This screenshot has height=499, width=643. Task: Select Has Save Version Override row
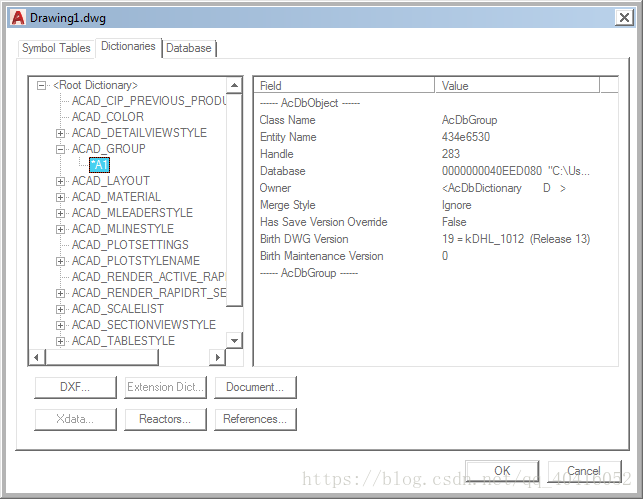[x=436, y=222]
